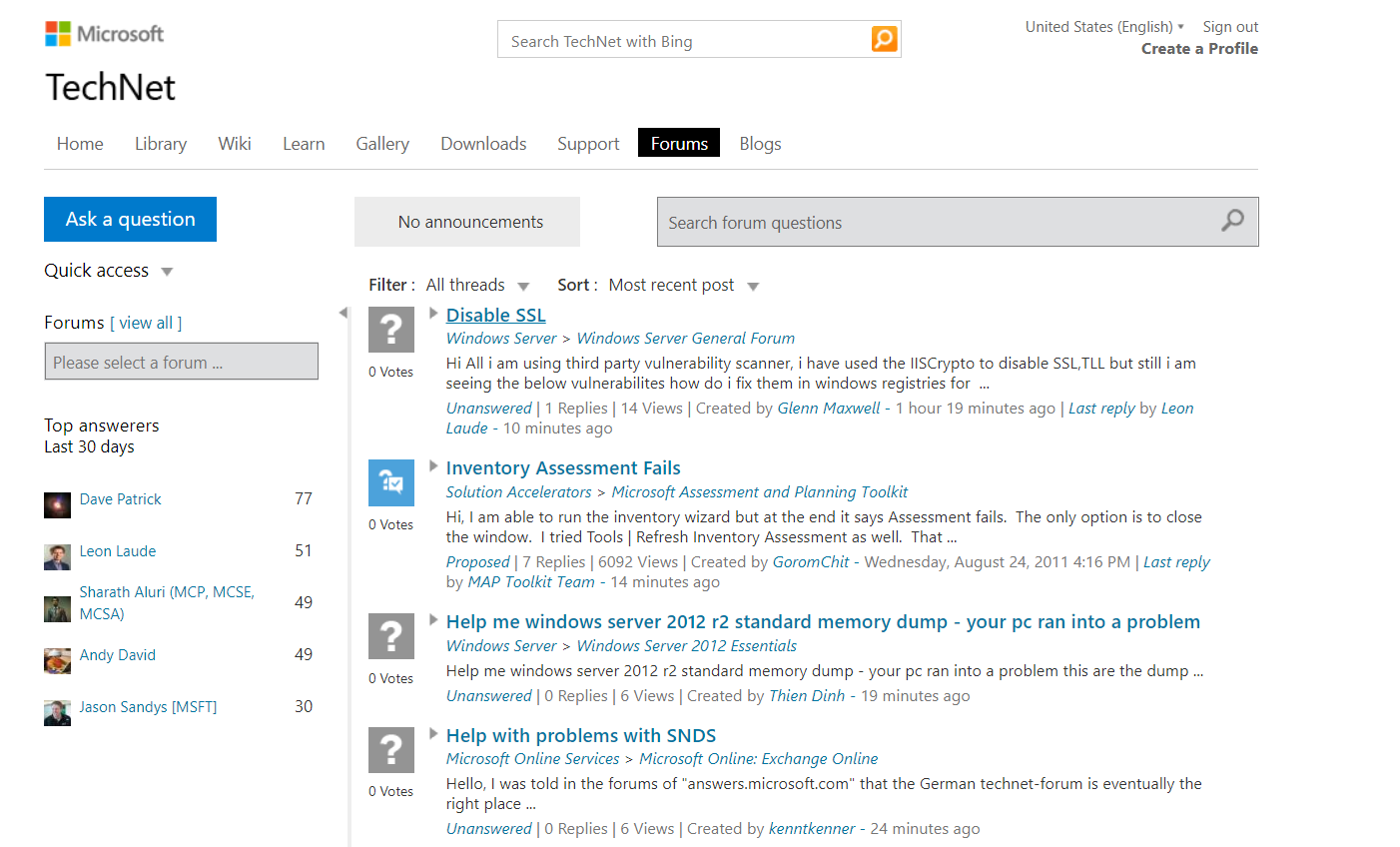Open the Windows Server 2012 Essentials forum link
This screenshot has height=847, width=1400.
[x=687, y=646]
